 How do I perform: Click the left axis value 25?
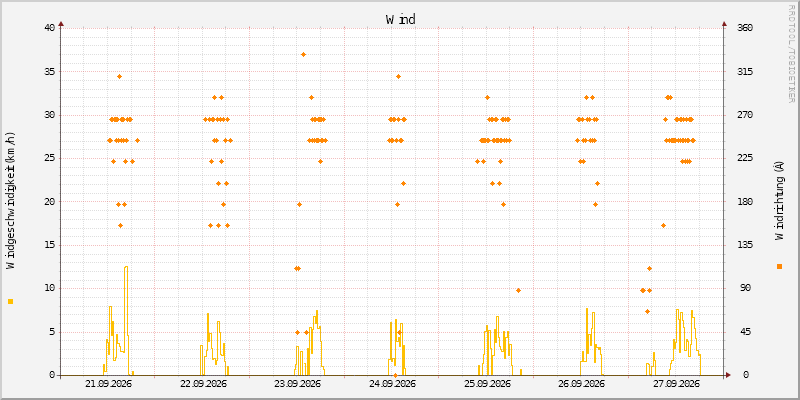[x=49, y=158]
